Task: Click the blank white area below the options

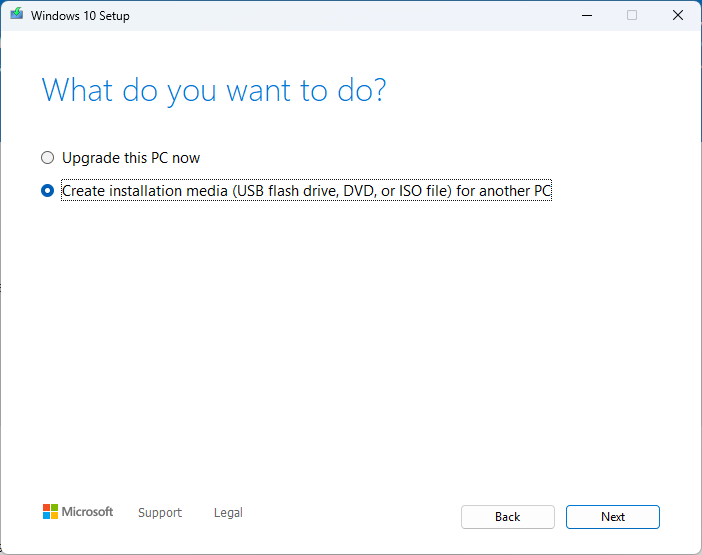Action: [x=350, y=350]
